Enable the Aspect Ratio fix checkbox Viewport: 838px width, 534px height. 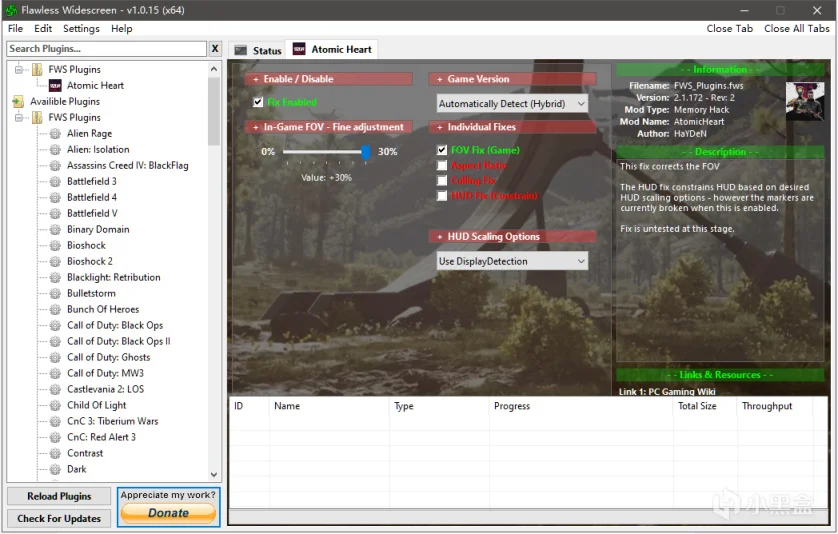443,166
